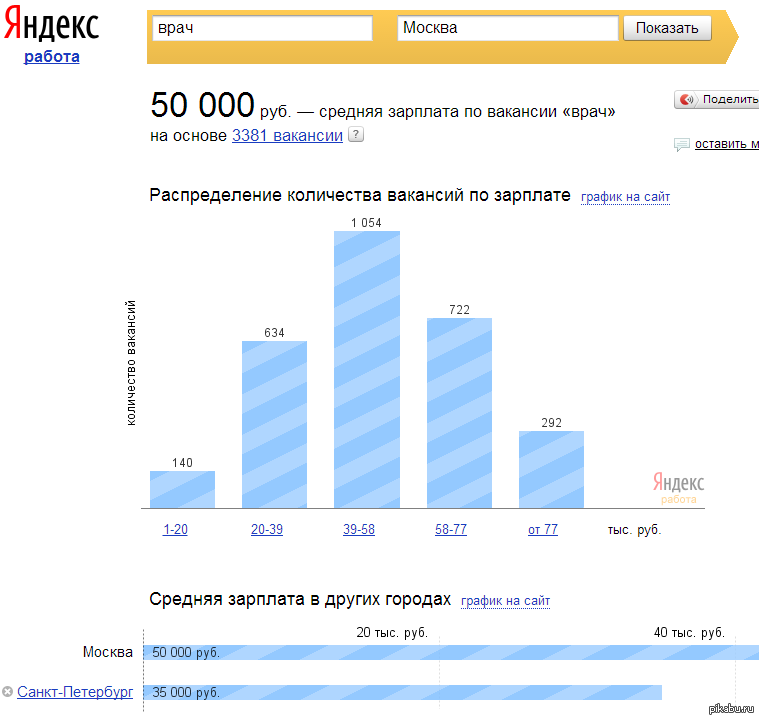
Task: Open график на сайт link near cities chart
Action: (505, 601)
